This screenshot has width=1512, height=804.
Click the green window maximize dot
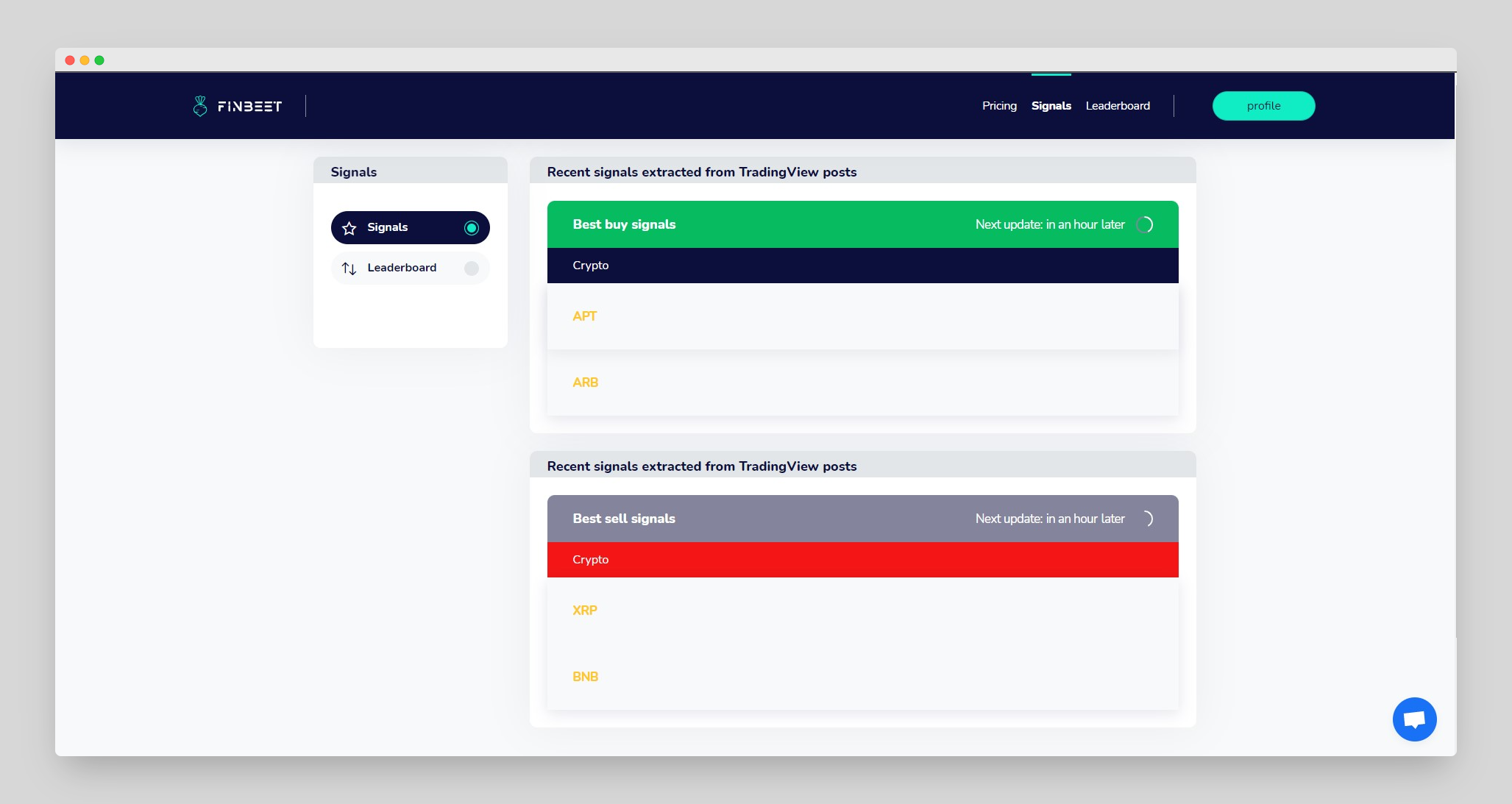coord(99,60)
